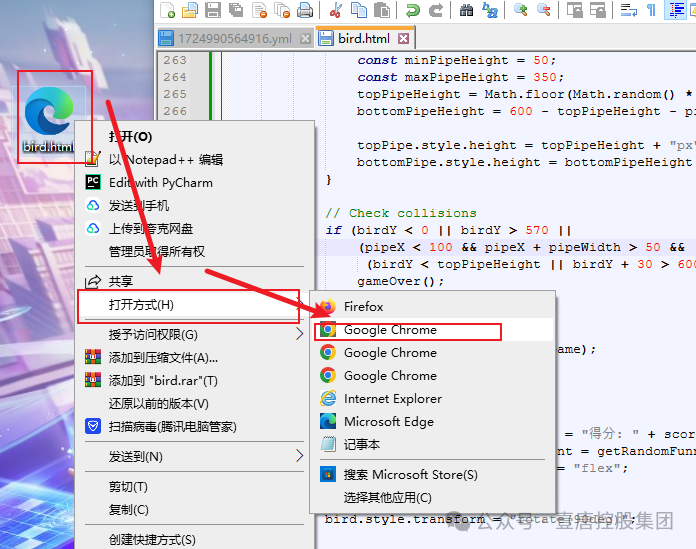696x549 pixels.
Task: Click line number 266 in the margin
Action: click(x=175, y=111)
